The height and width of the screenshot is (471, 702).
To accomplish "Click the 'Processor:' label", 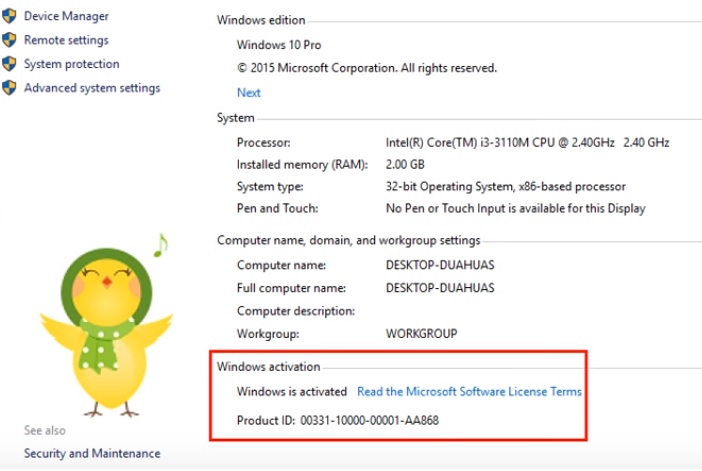I will pos(264,143).
